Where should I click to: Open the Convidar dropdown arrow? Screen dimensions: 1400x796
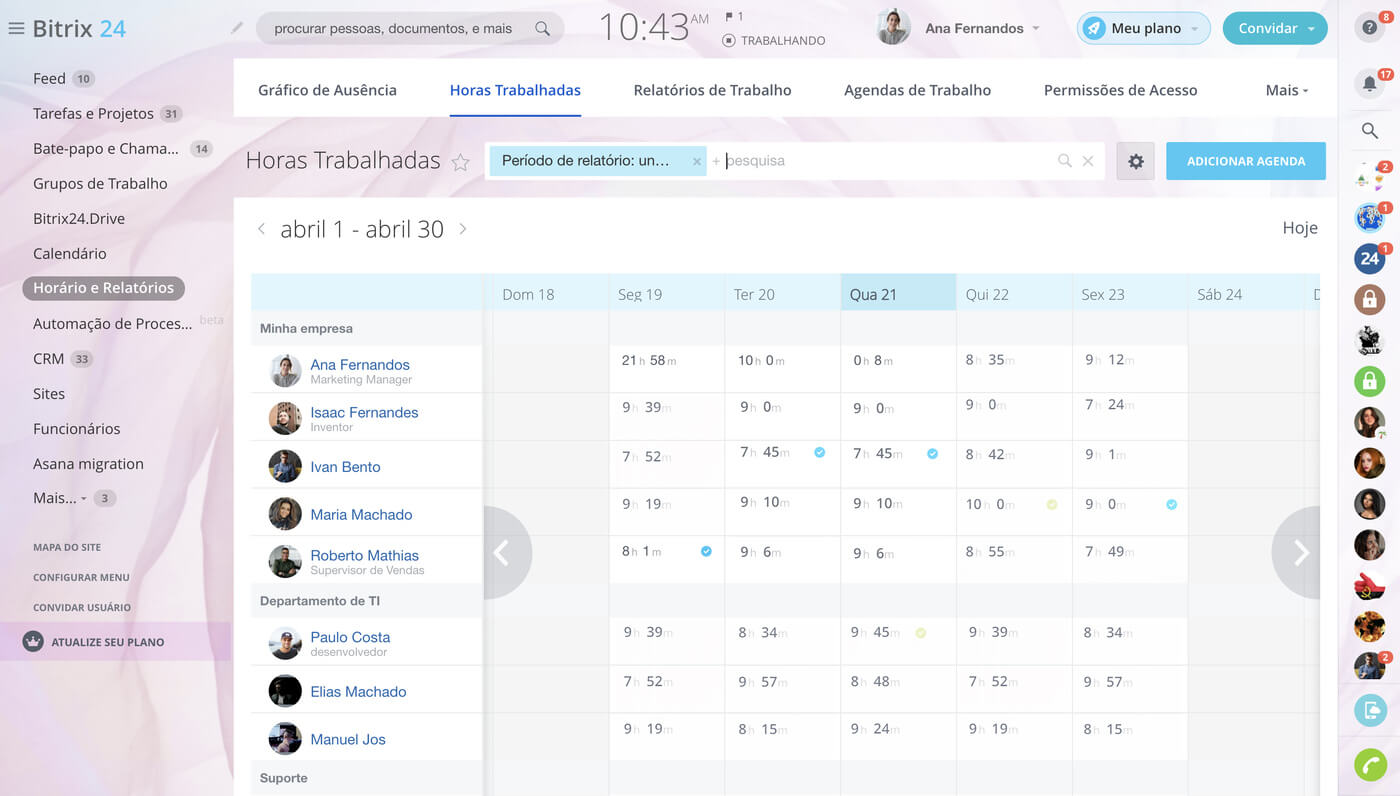point(1311,29)
